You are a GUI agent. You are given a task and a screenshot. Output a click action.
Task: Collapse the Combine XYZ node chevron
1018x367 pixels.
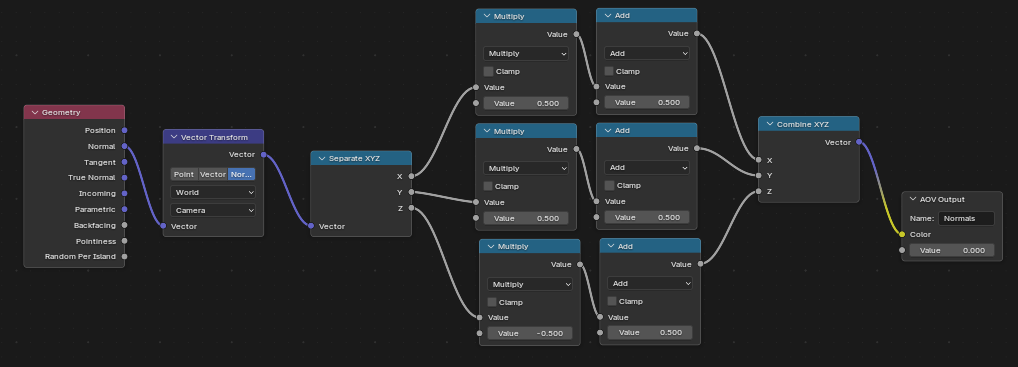point(770,124)
